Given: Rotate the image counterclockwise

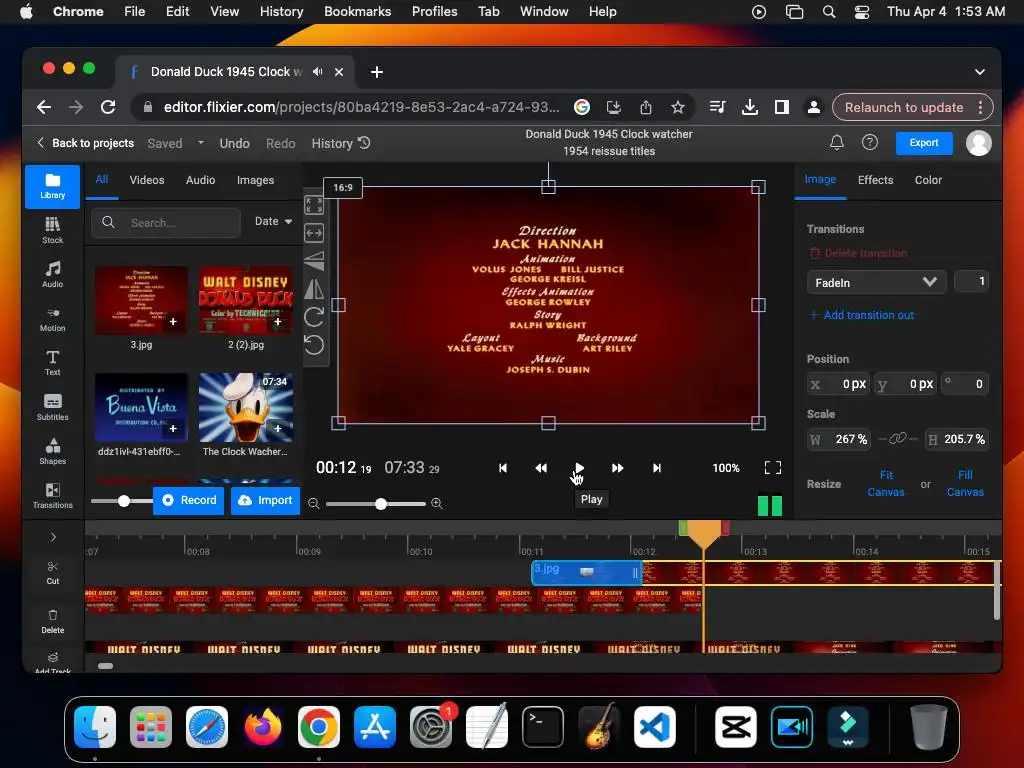Looking at the screenshot, I should click(314, 345).
